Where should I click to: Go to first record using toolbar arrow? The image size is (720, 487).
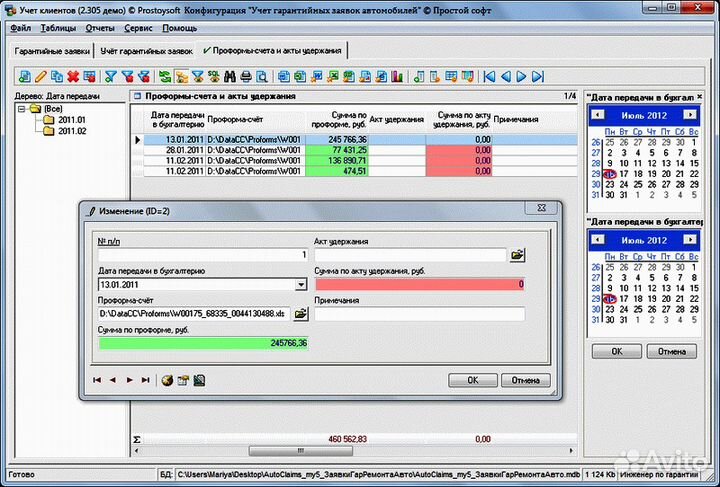point(489,76)
